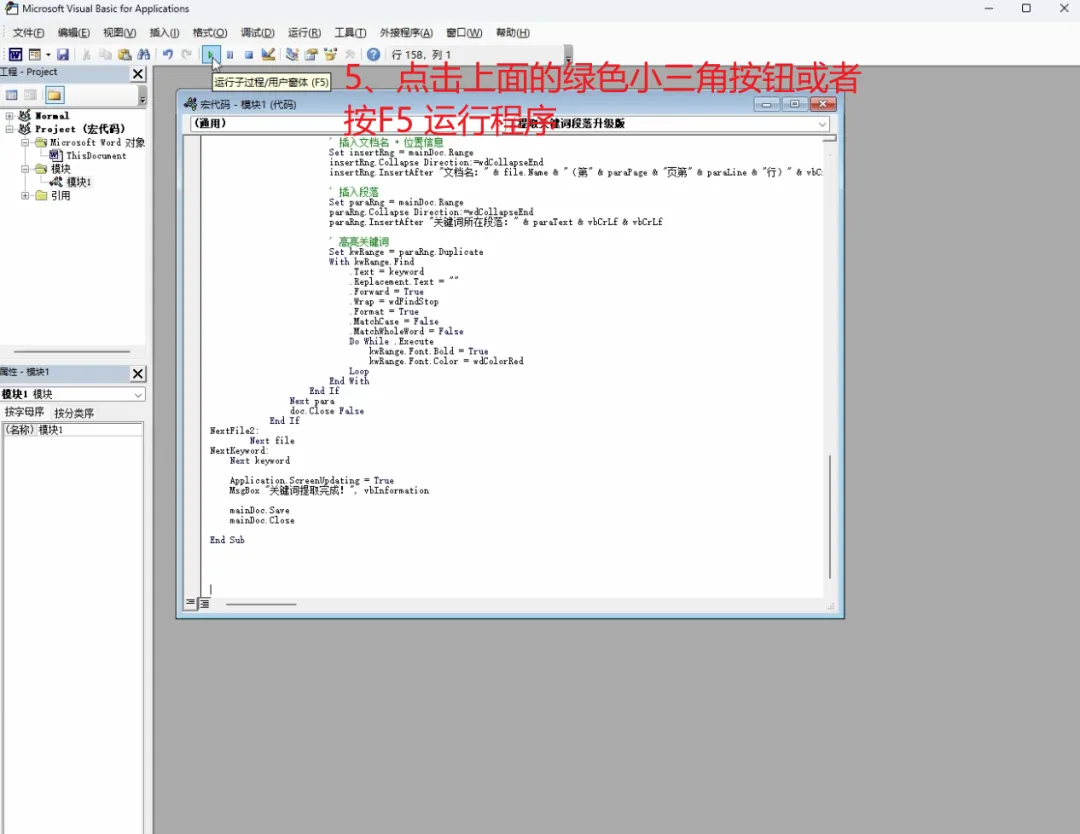Switch to 按分类序 tab
The width and height of the screenshot is (1080, 834).
(x=74, y=413)
